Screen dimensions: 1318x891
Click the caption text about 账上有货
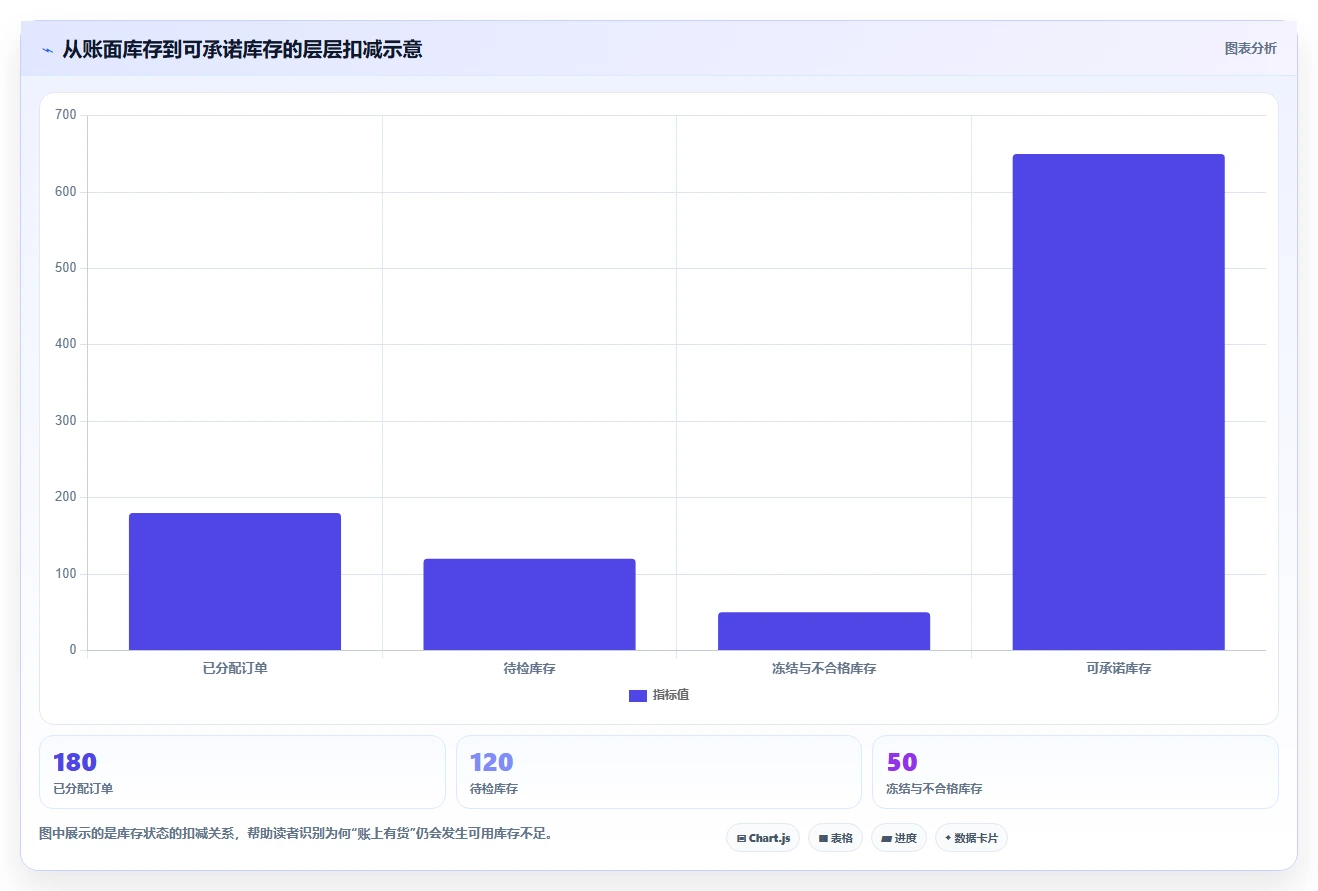pos(296,833)
